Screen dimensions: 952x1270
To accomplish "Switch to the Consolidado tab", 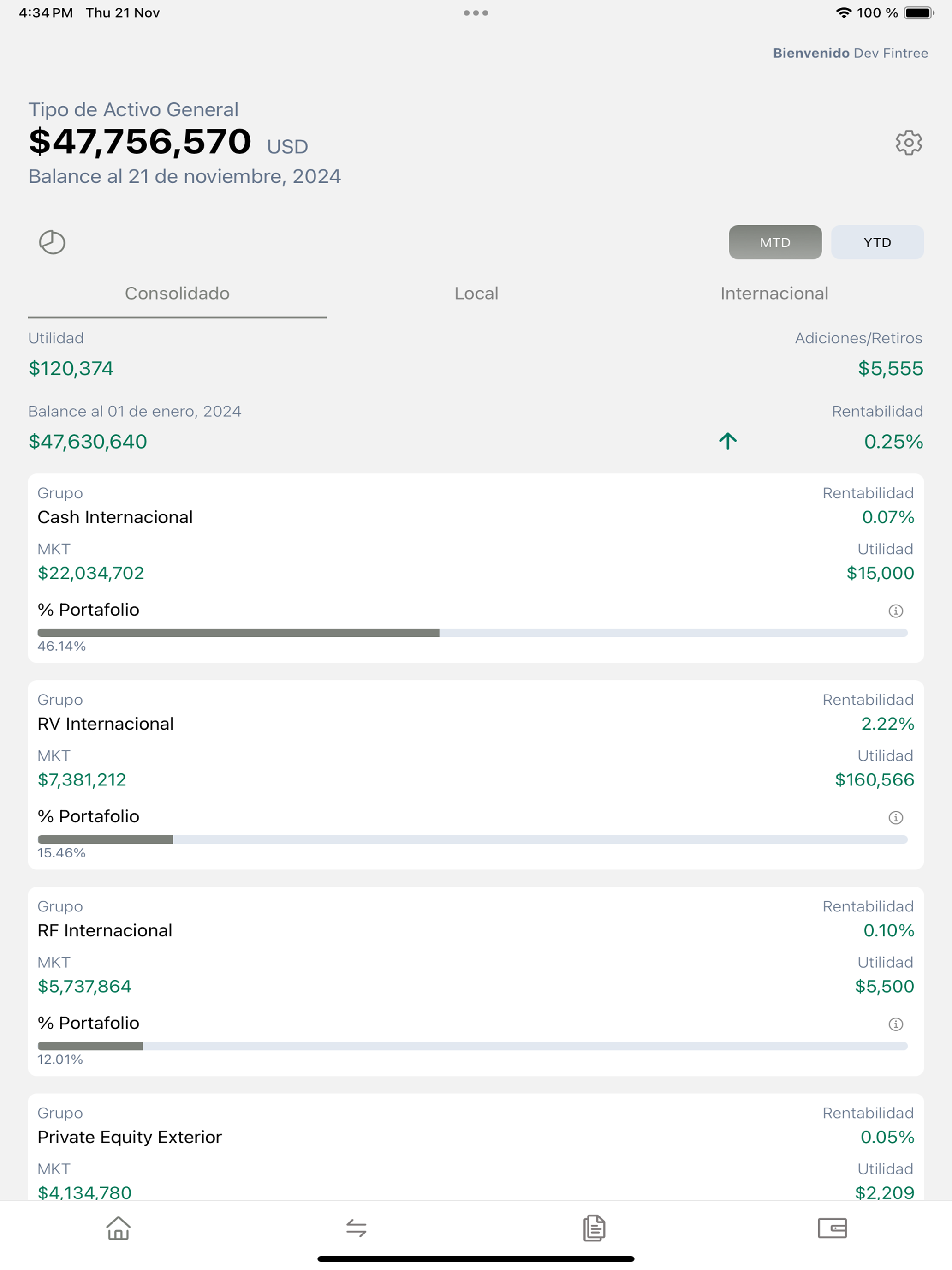I will (x=177, y=294).
